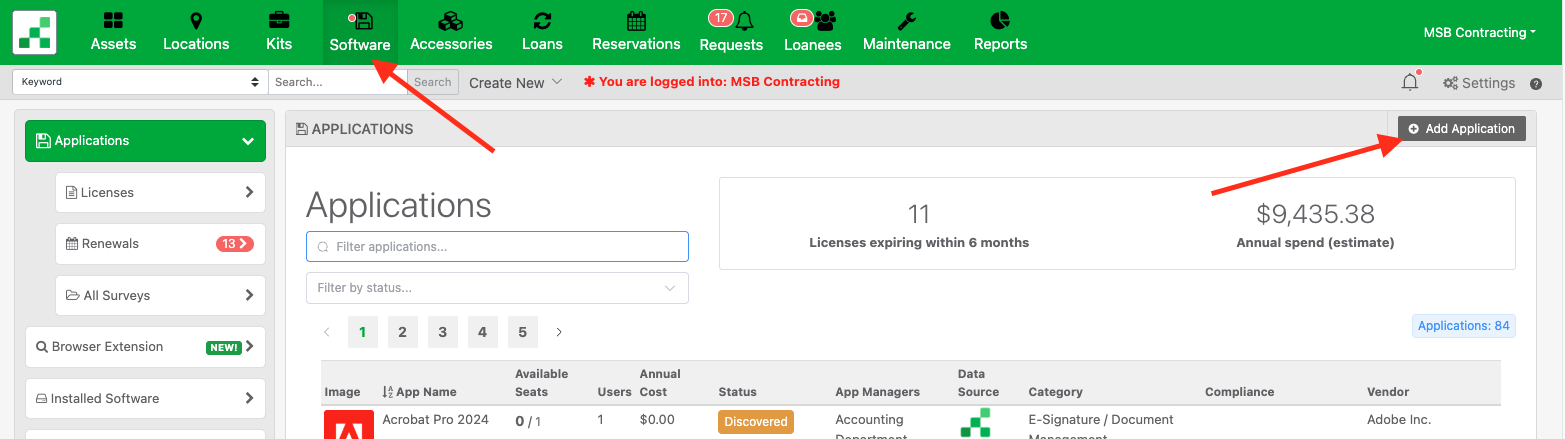The width and height of the screenshot is (1565, 439).
Task: Open the Acrobat Pro 2024 application
Action: point(435,420)
